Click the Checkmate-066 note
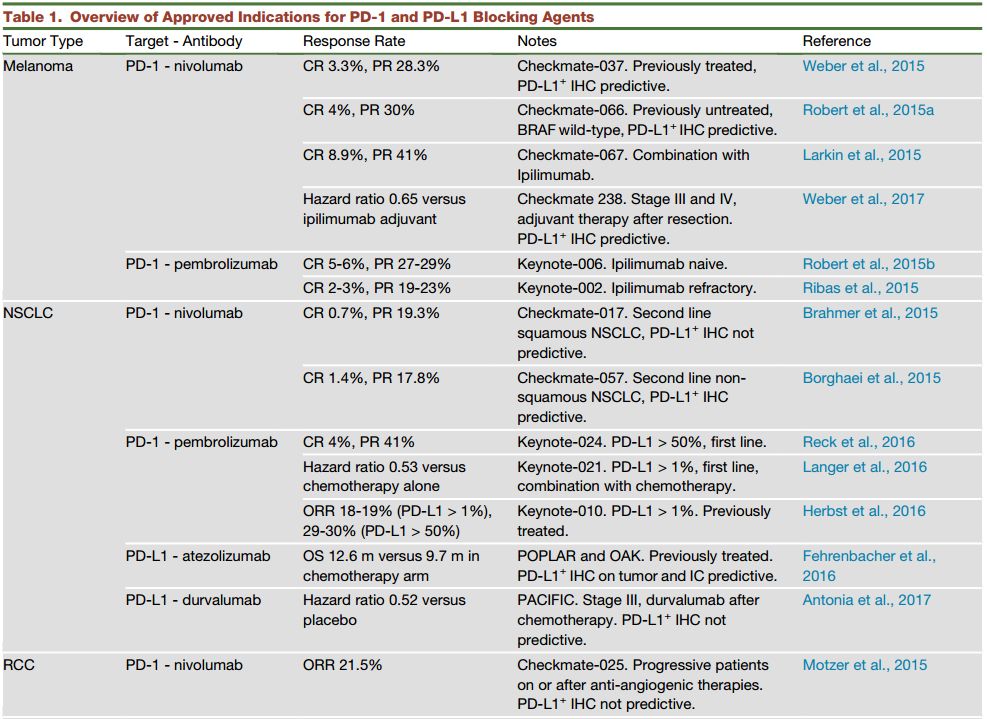This screenshot has height=719, width=987. tap(647, 120)
